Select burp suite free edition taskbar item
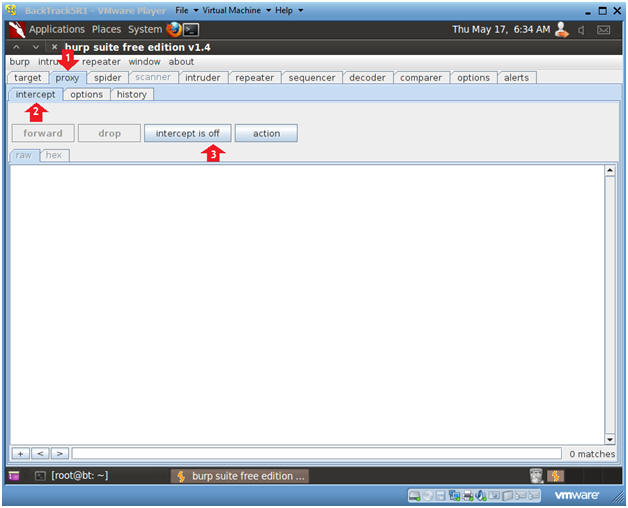 click(240, 476)
